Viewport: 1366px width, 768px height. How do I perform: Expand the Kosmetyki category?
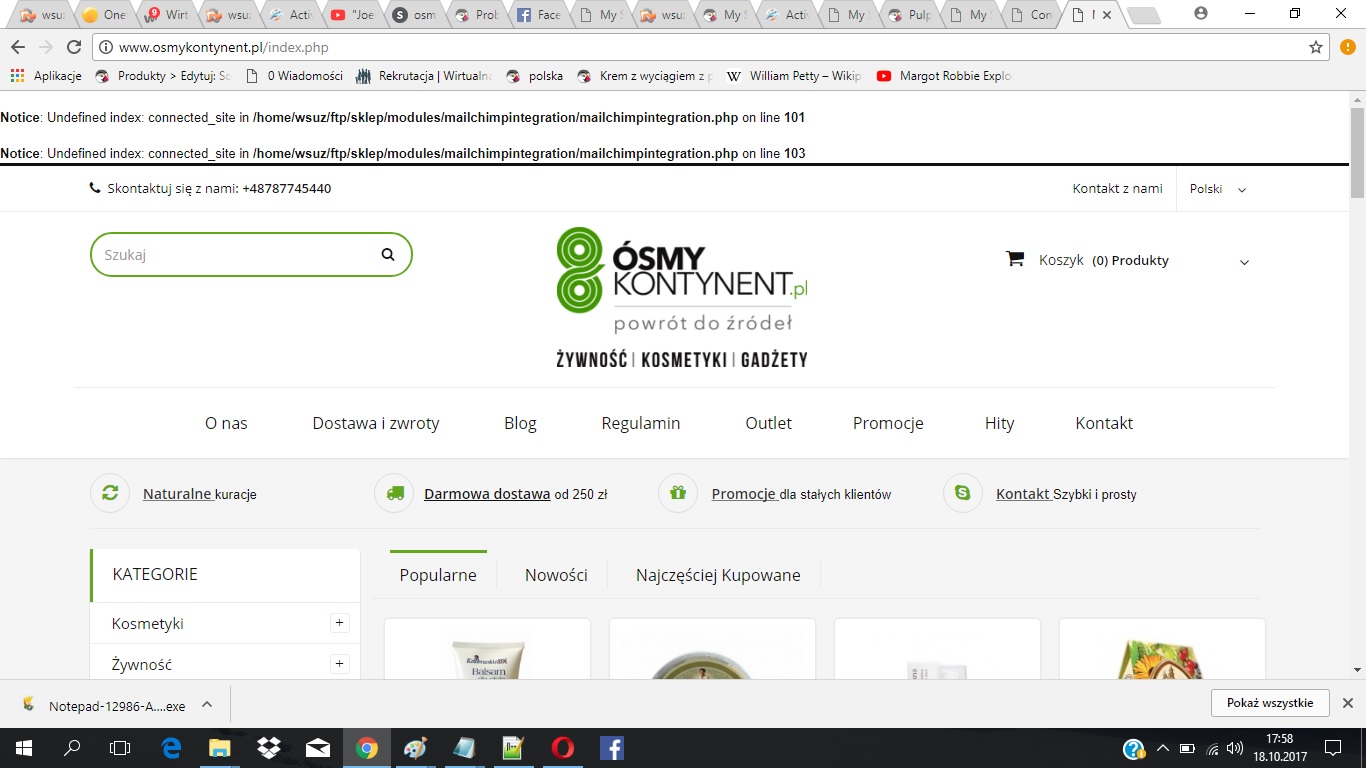pos(340,623)
